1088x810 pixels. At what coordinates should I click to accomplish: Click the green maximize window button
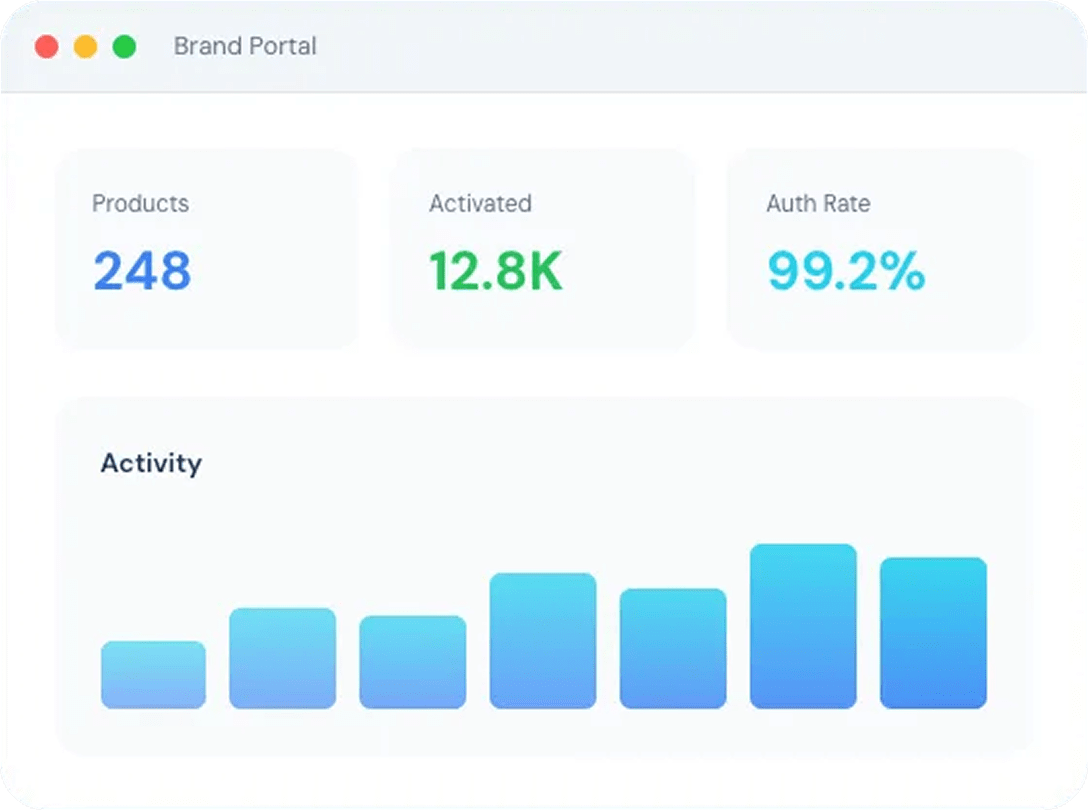pyautogui.click(x=124, y=47)
